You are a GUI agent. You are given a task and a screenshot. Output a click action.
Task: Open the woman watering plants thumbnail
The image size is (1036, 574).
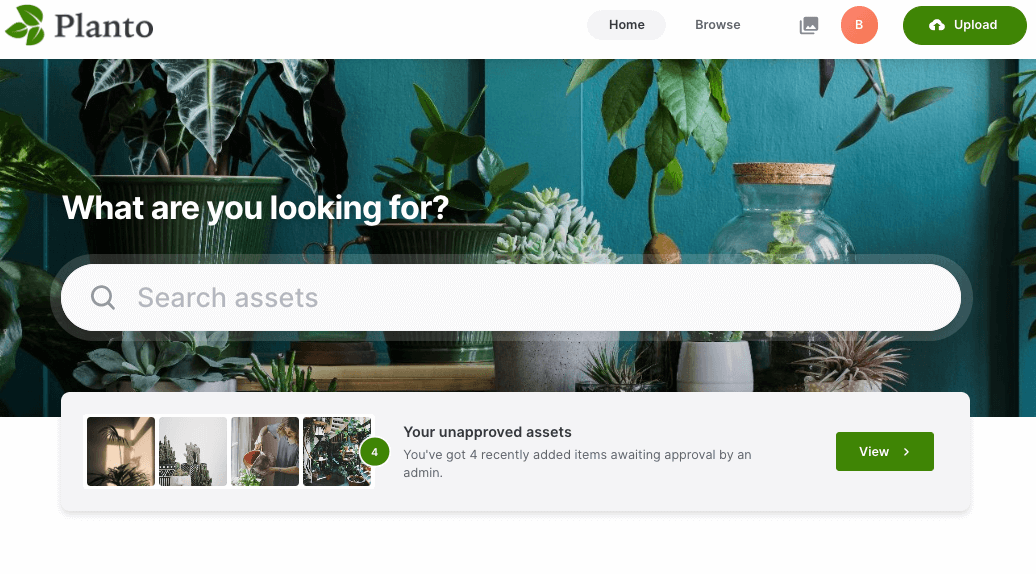[x=265, y=451]
